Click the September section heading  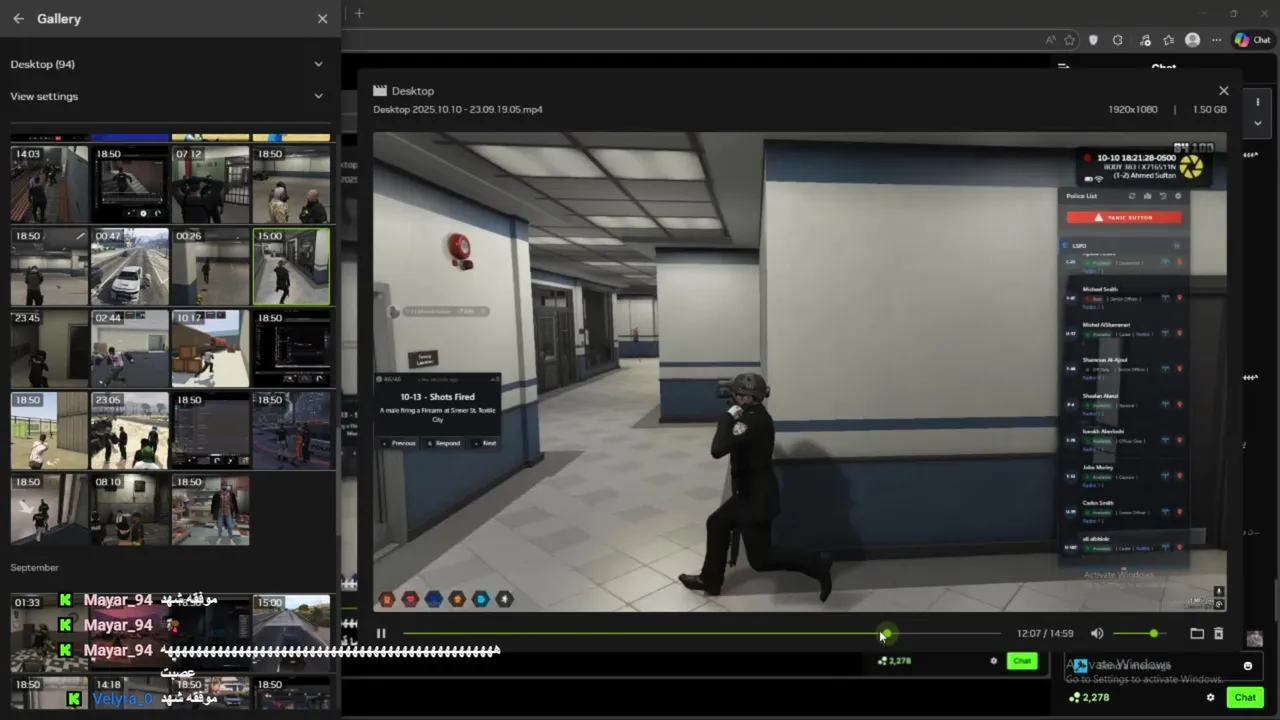(x=35, y=567)
